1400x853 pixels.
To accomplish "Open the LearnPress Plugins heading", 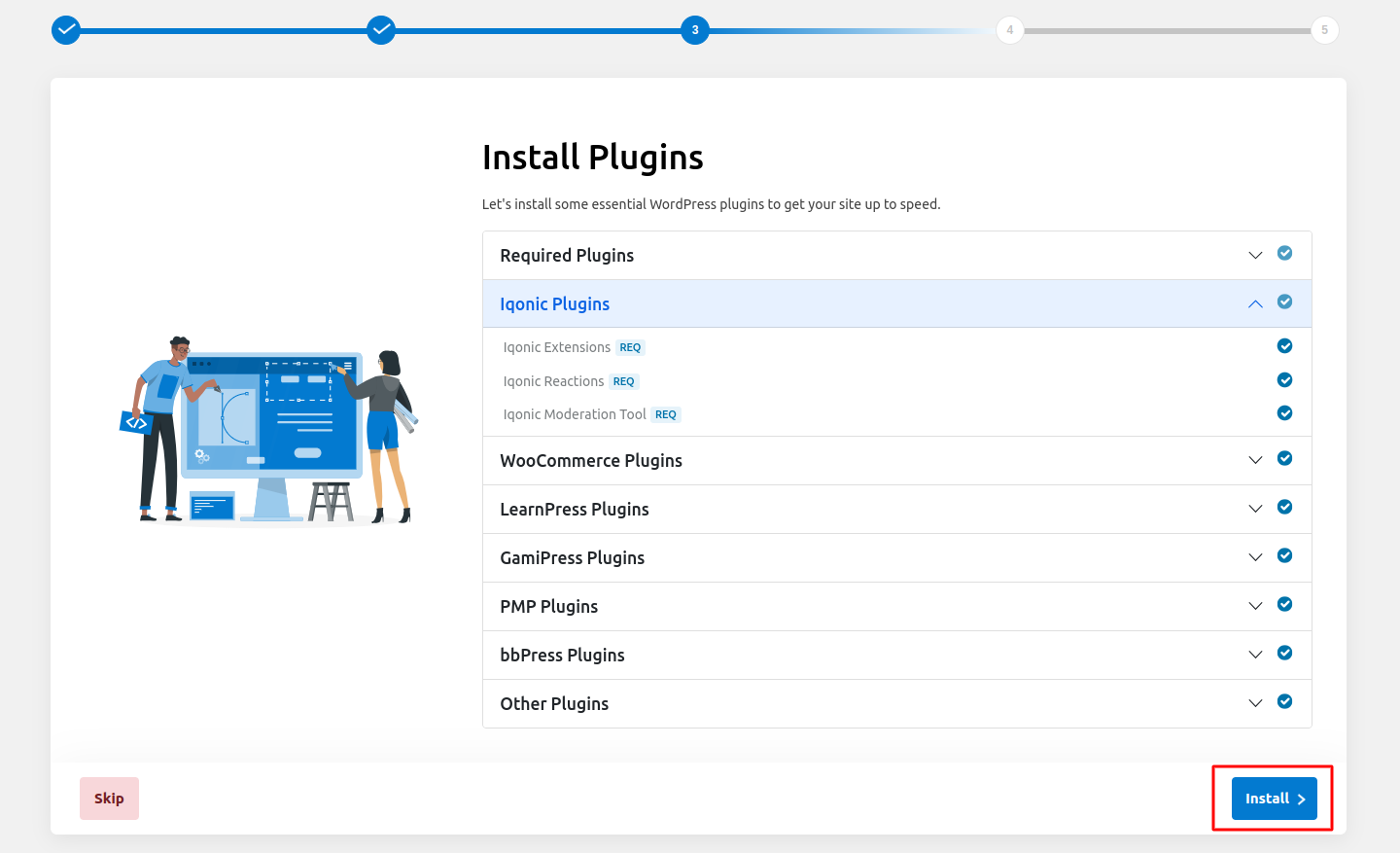I will coord(575,510).
